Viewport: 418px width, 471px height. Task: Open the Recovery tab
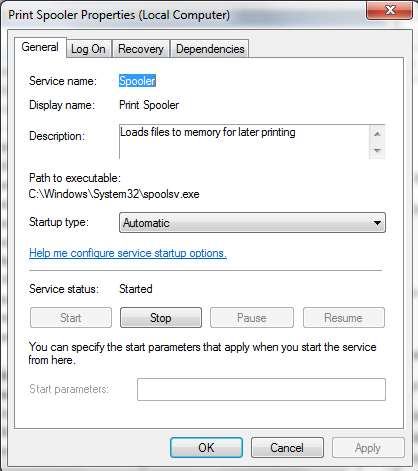[141, 49]
